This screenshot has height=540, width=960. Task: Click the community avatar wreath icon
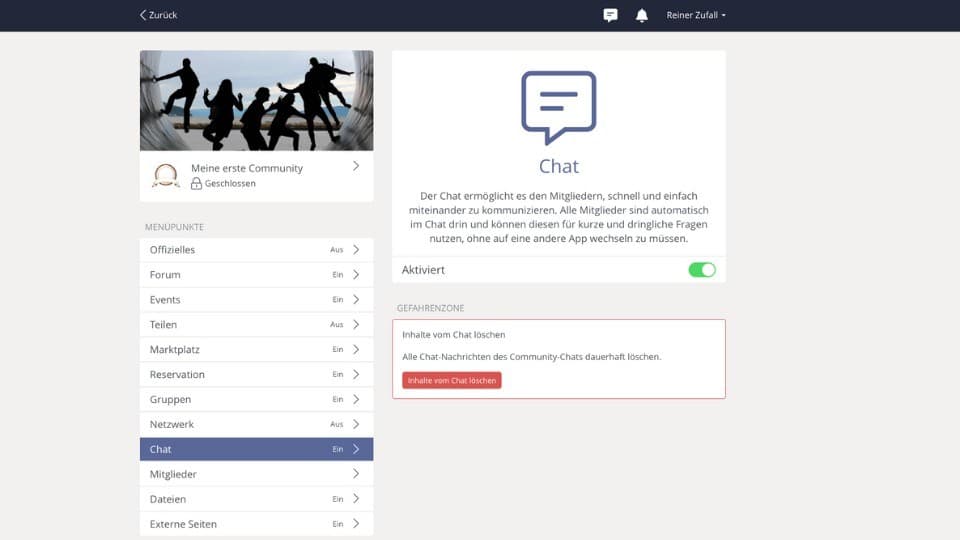pos(165,175)
